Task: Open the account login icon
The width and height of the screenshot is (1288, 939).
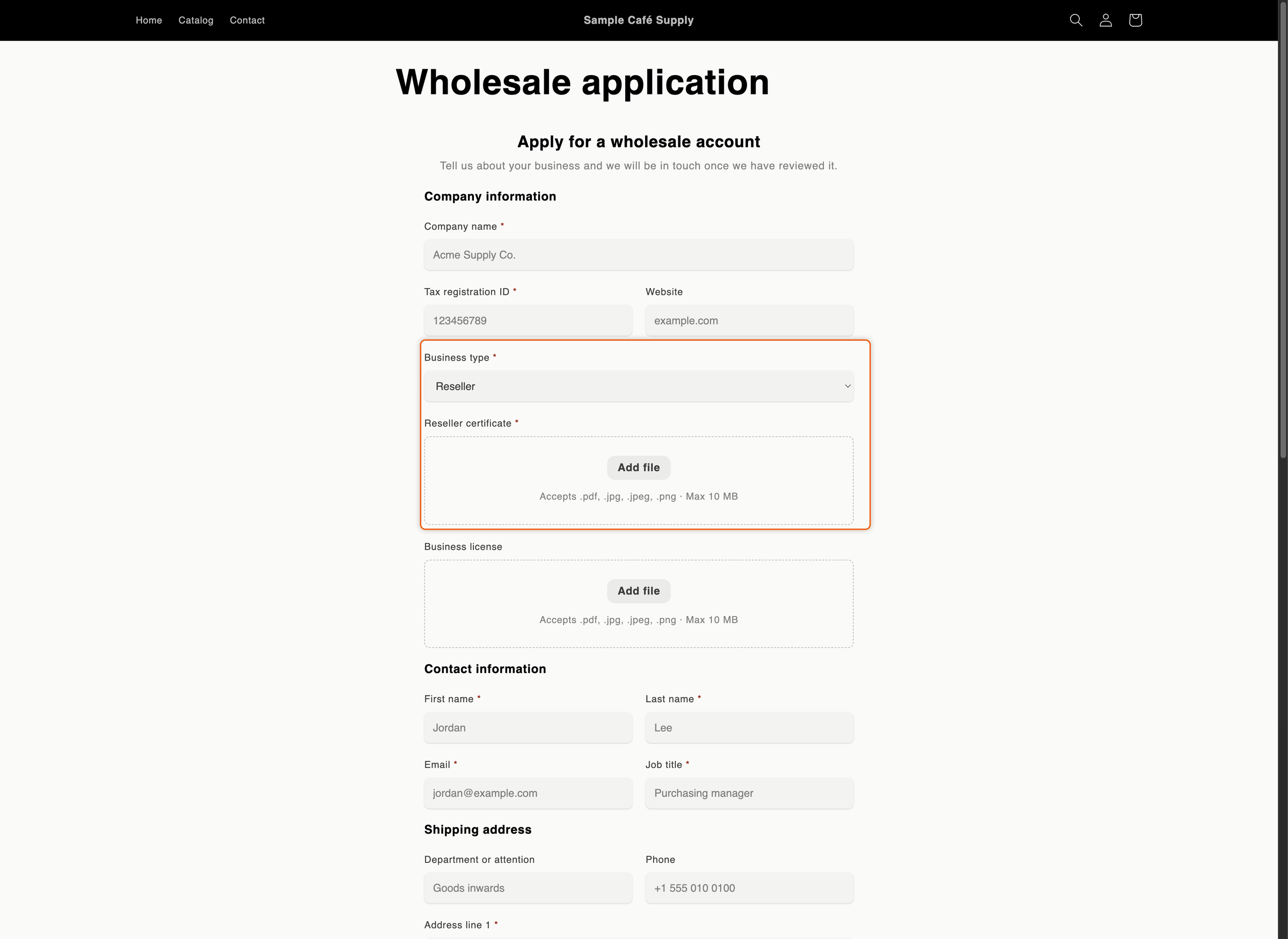Action: (1106, 20)
